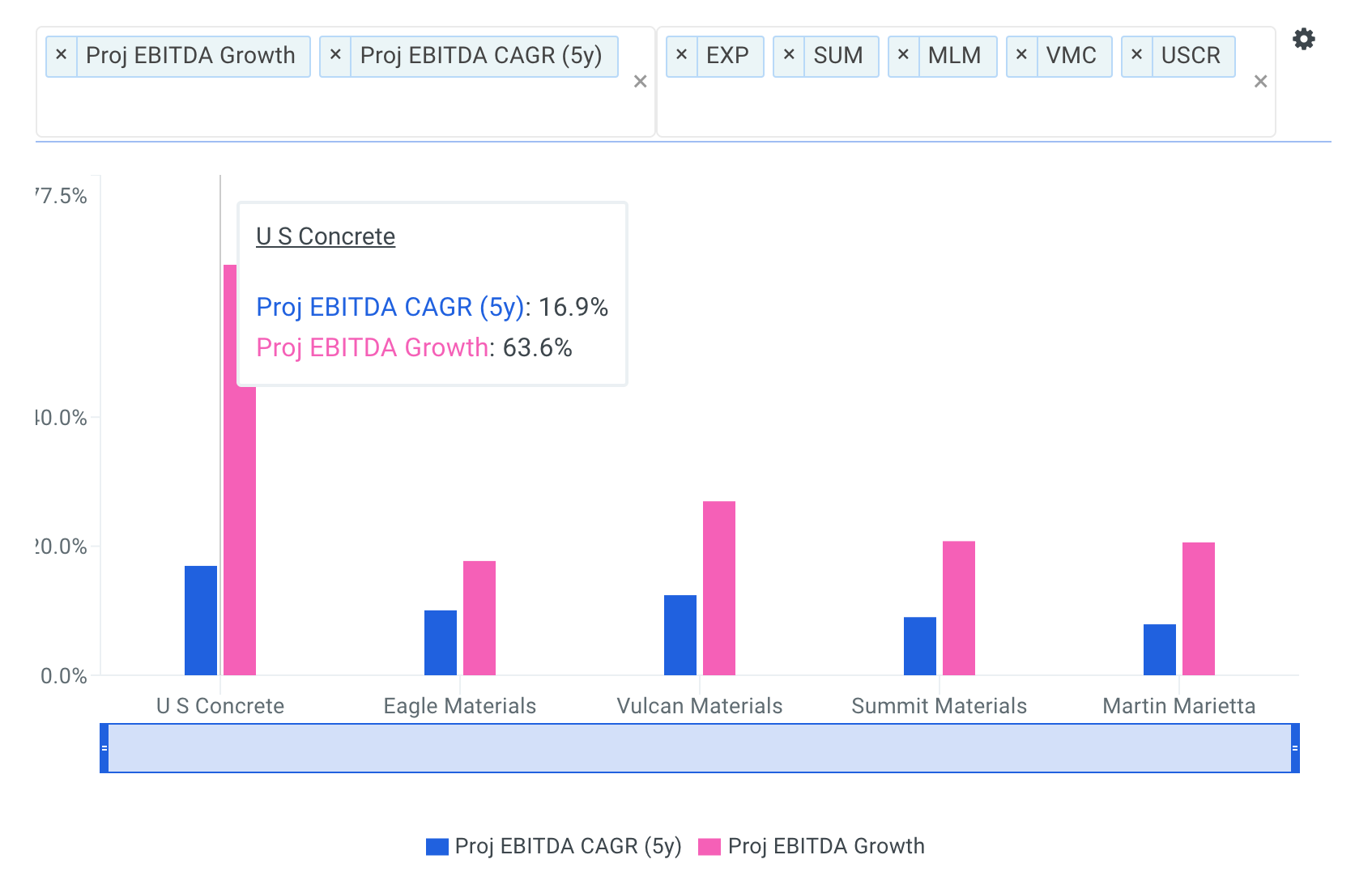Remove the Proj EBITDA Growth metric tag
Screen dimensions: 1372x889
pyautogui.click(x=62, y=56)
